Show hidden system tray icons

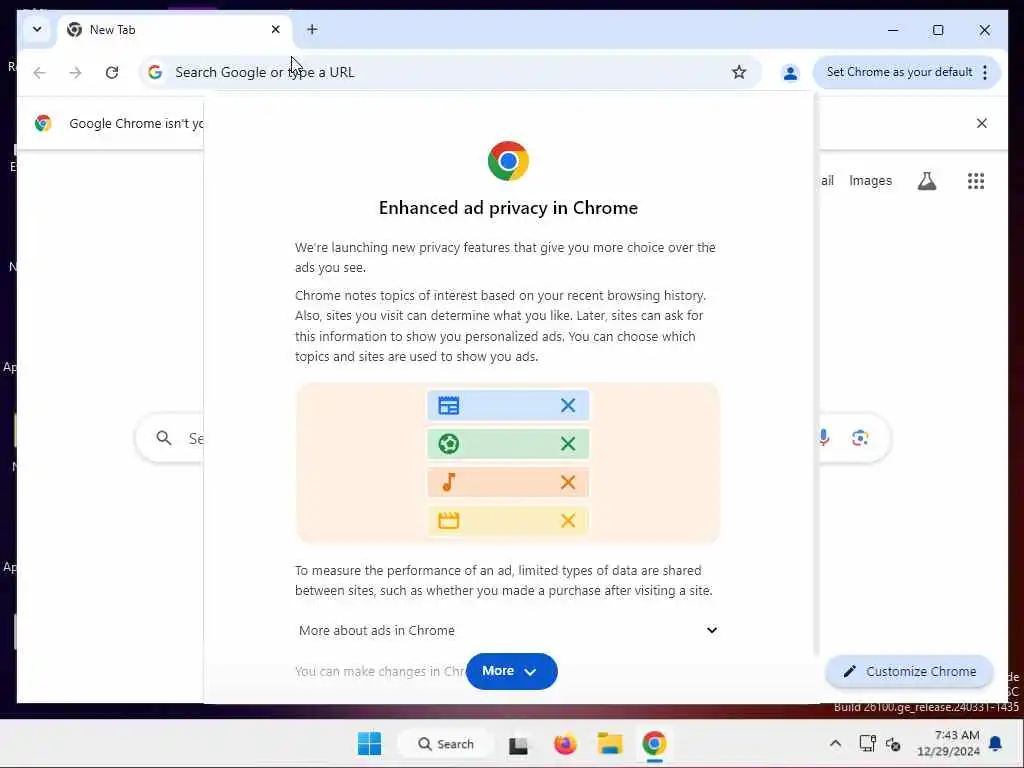[x=835, y=744]
